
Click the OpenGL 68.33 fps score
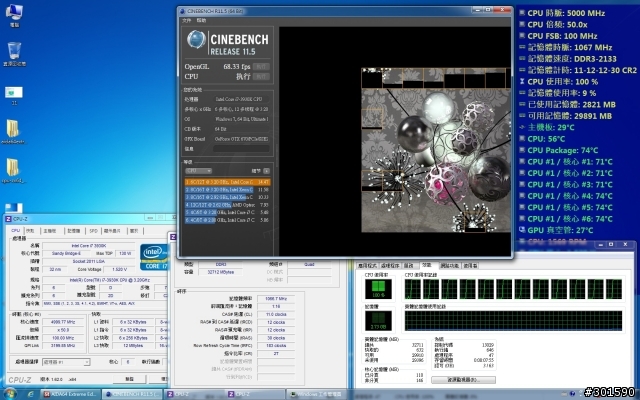[237, 67]
